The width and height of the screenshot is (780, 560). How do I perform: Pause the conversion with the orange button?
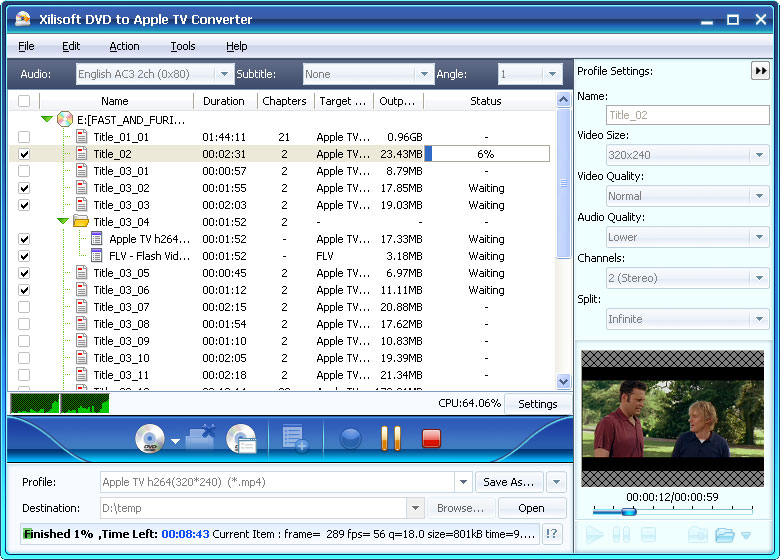[x=391, y=438]
